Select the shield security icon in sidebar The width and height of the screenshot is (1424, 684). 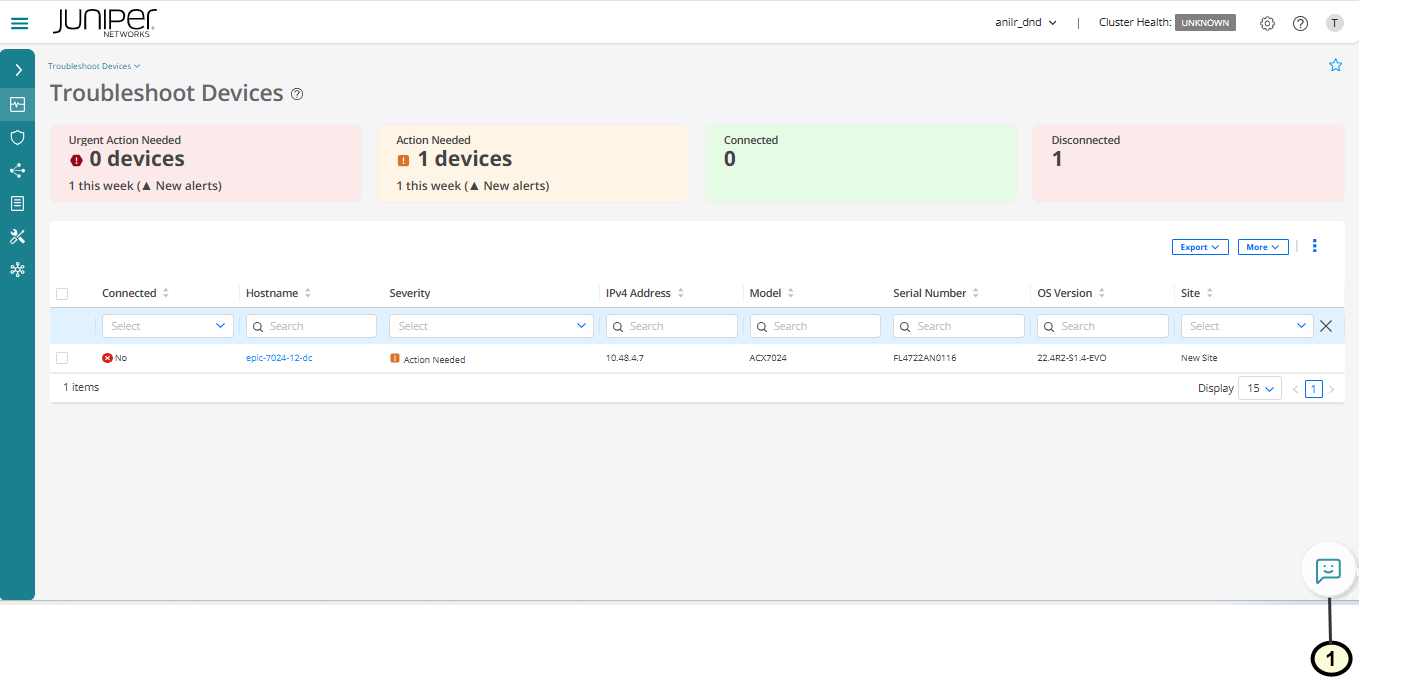[x=18, y=137]
